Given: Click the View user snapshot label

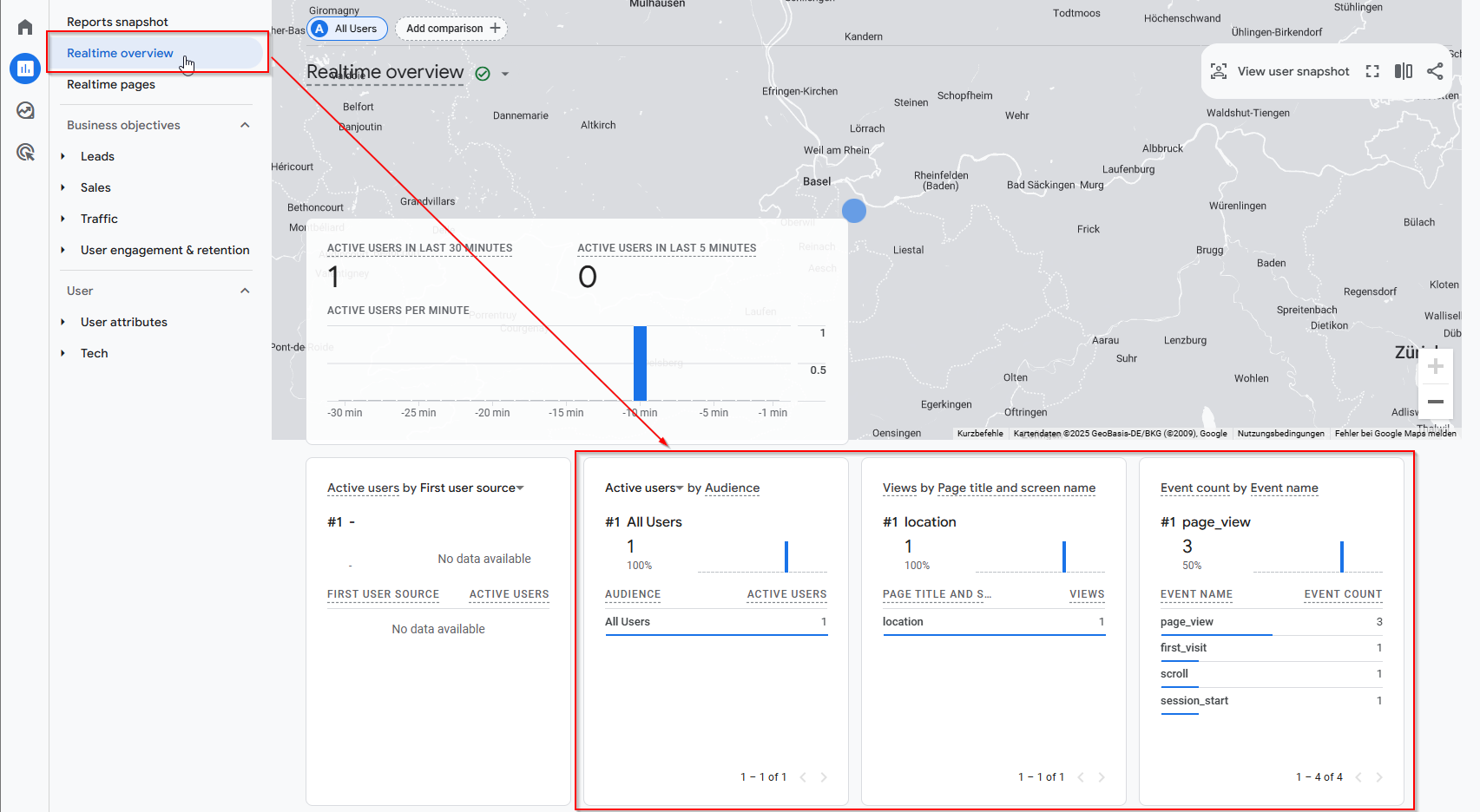Looking at the screenshot, I should tap(1293, 71).
